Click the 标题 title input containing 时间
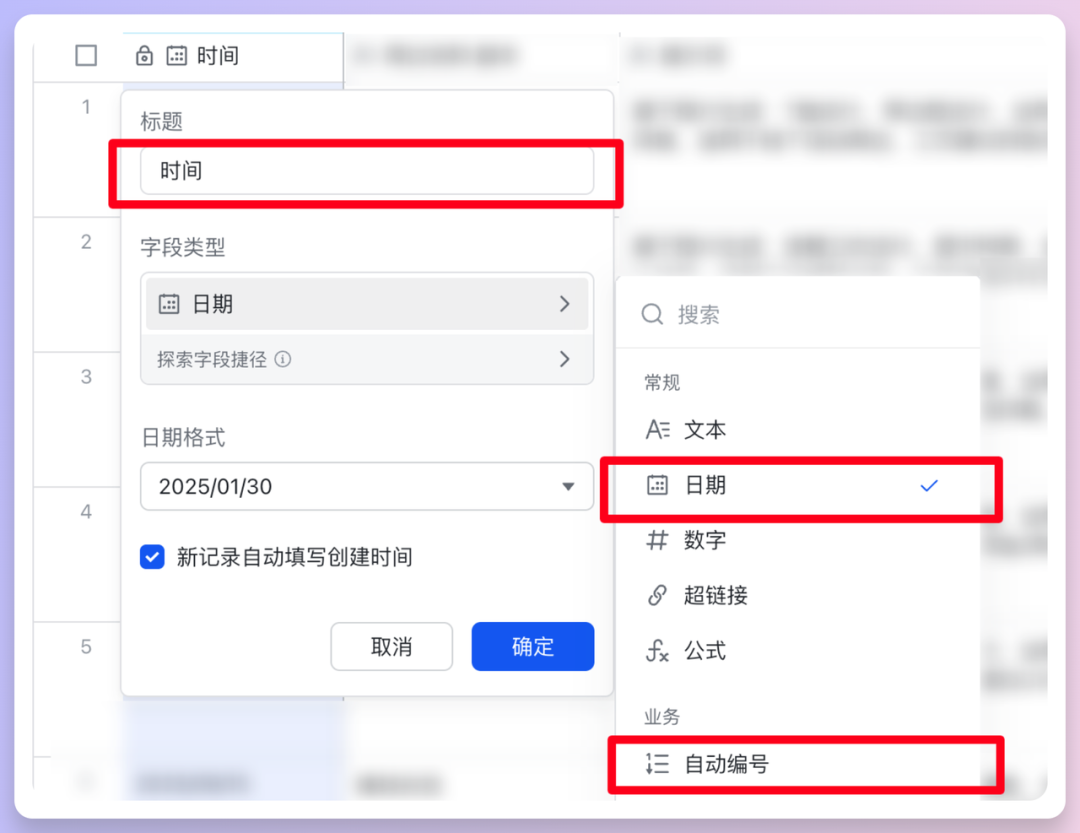This screenshot has width=1080, height=833. coord(366,171)
